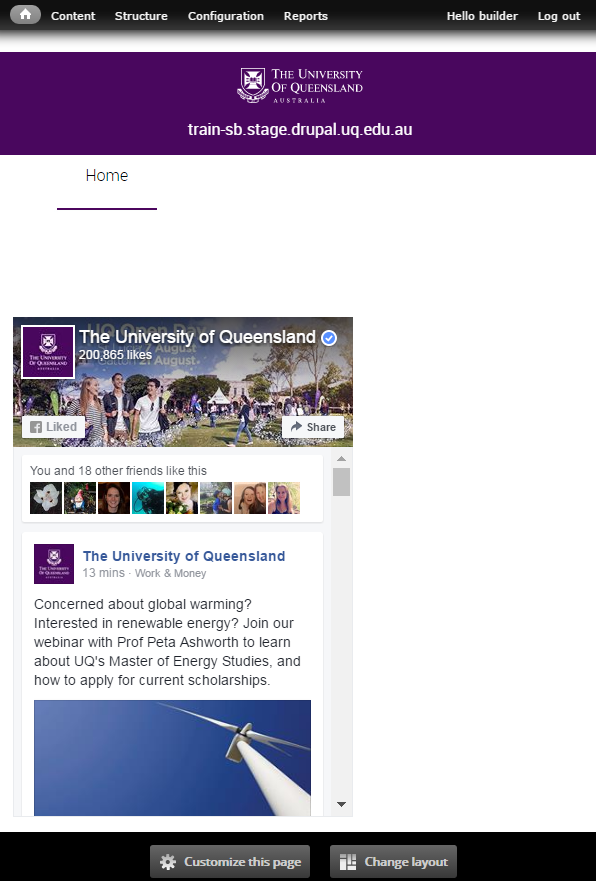Click the post text about global warming
The width and height of the screenshot is (596, 881).
pos(167,642)
